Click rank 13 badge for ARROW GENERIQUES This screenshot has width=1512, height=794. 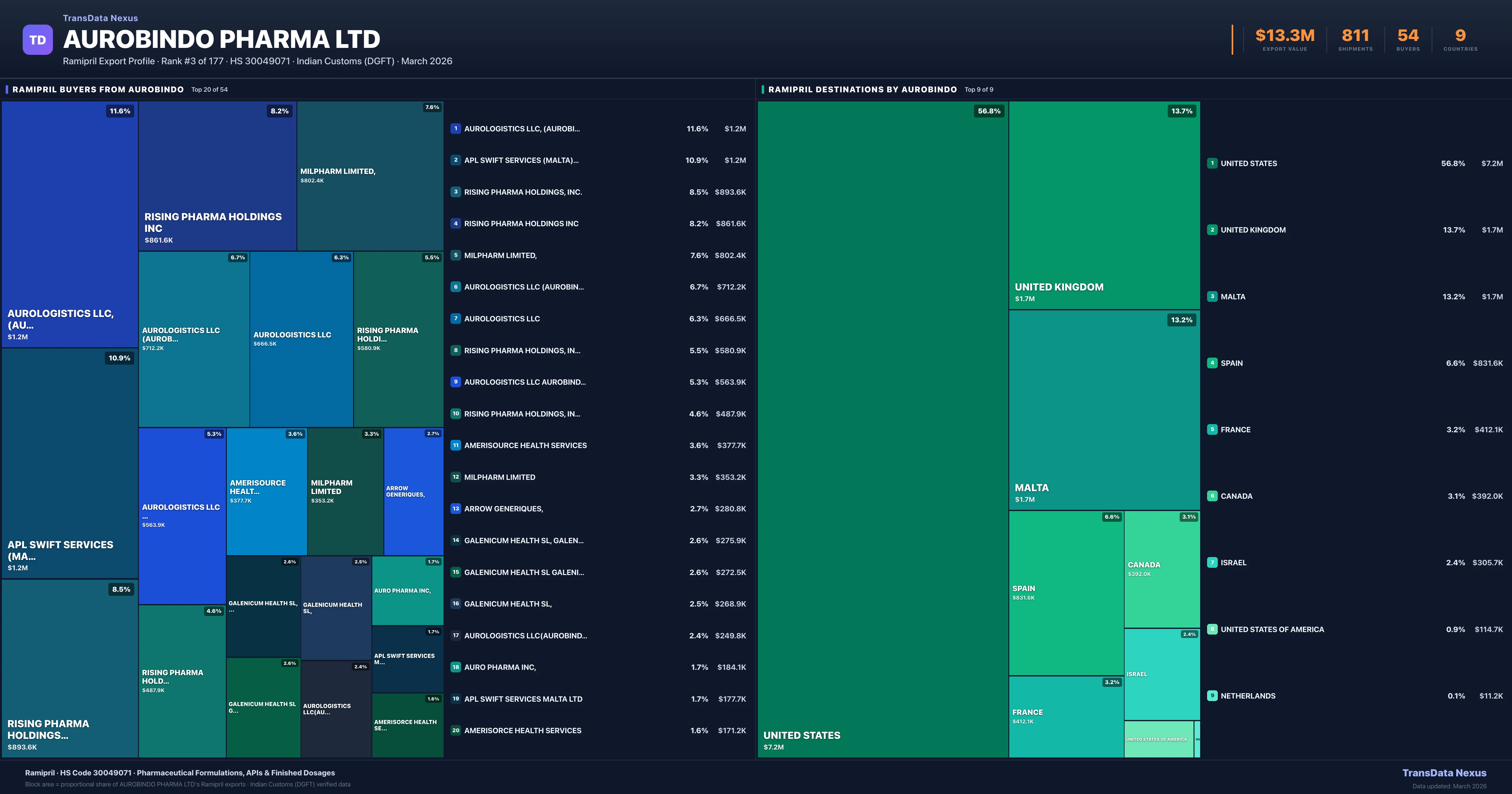pyautogui.click(x=455, y=509)
